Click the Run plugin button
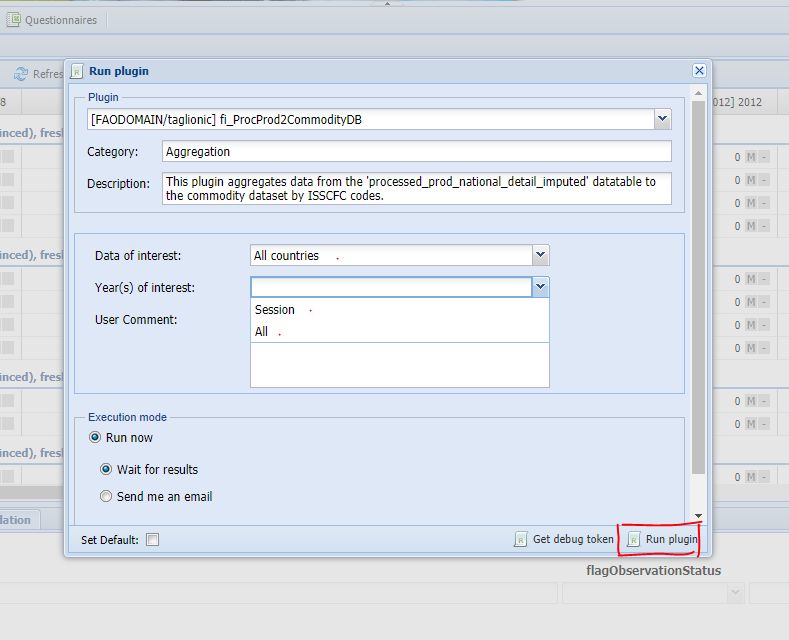 [661, 539]
